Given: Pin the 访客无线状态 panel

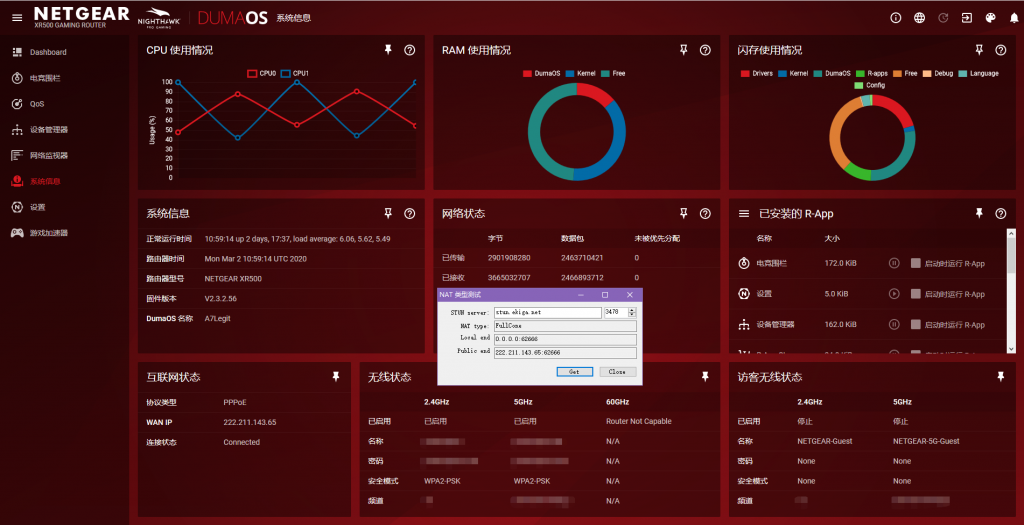Looking at the screenshot, I should point(1000,376).
